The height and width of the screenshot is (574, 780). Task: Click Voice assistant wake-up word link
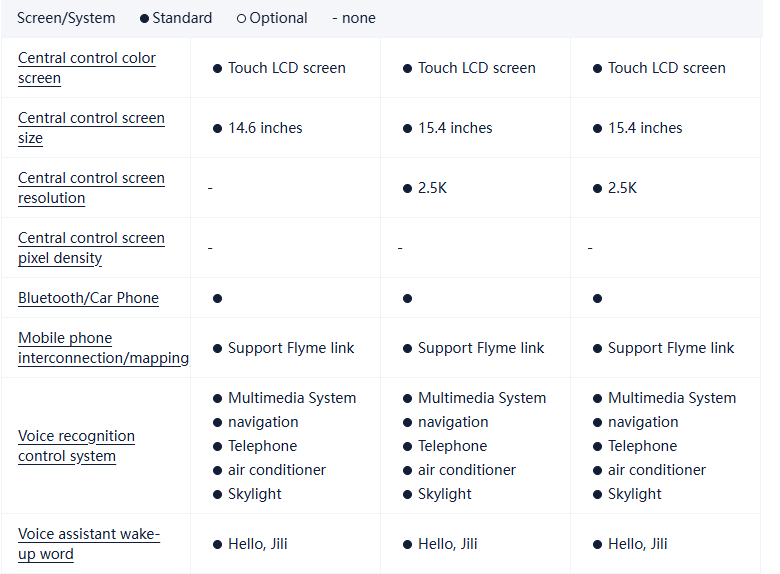coord(89,544)
